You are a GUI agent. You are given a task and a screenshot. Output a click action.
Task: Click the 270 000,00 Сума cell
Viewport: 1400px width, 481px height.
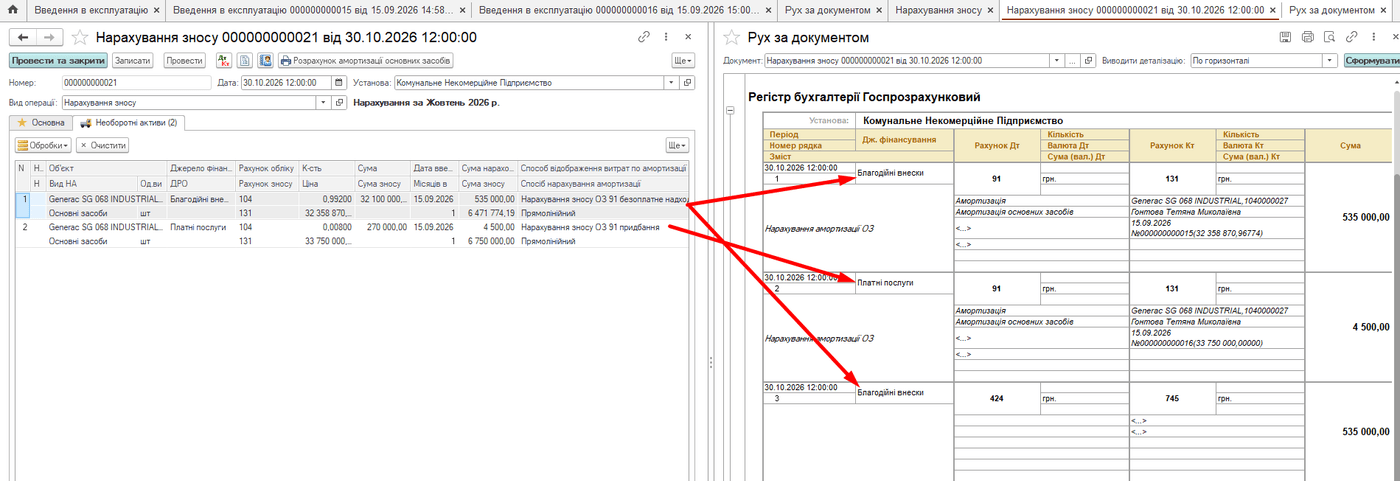[x=382, y=227]
